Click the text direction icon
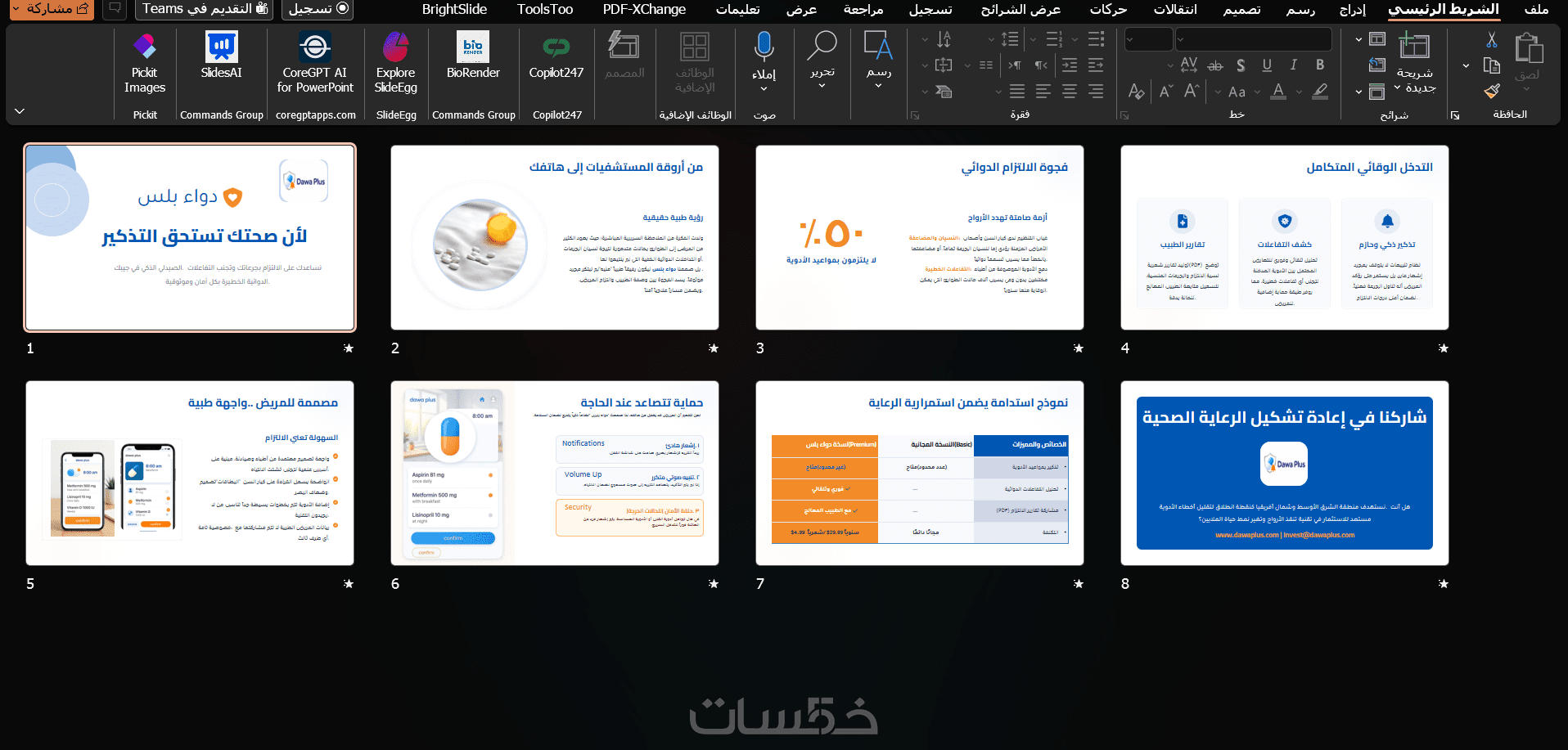 coord(944,38)
